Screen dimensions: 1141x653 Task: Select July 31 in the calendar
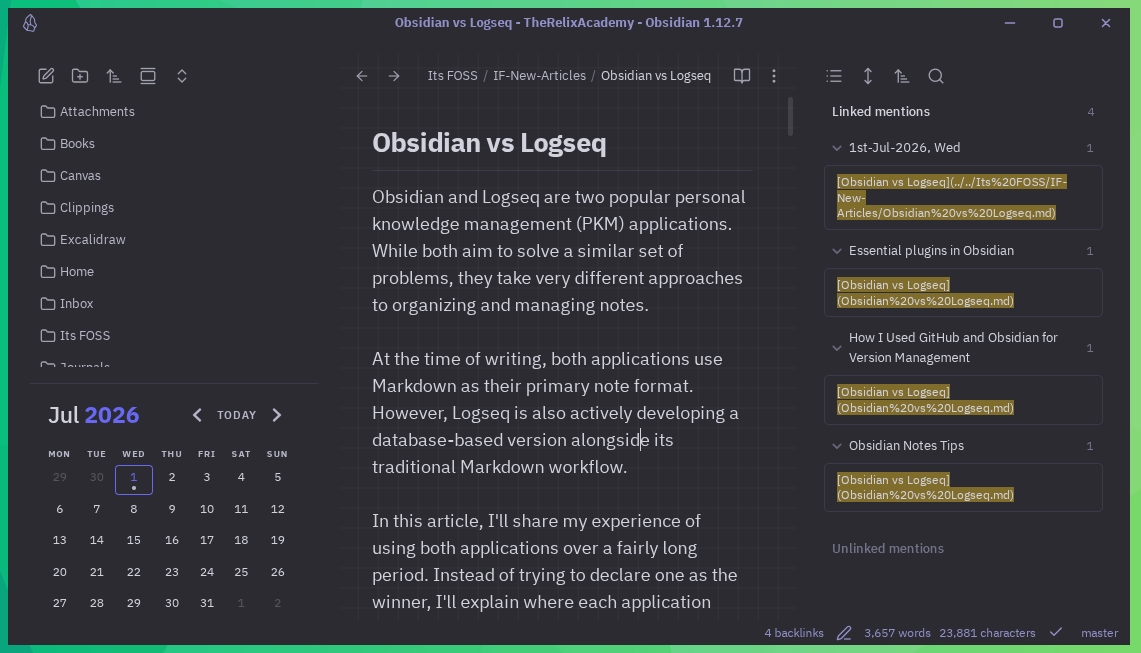207,603
